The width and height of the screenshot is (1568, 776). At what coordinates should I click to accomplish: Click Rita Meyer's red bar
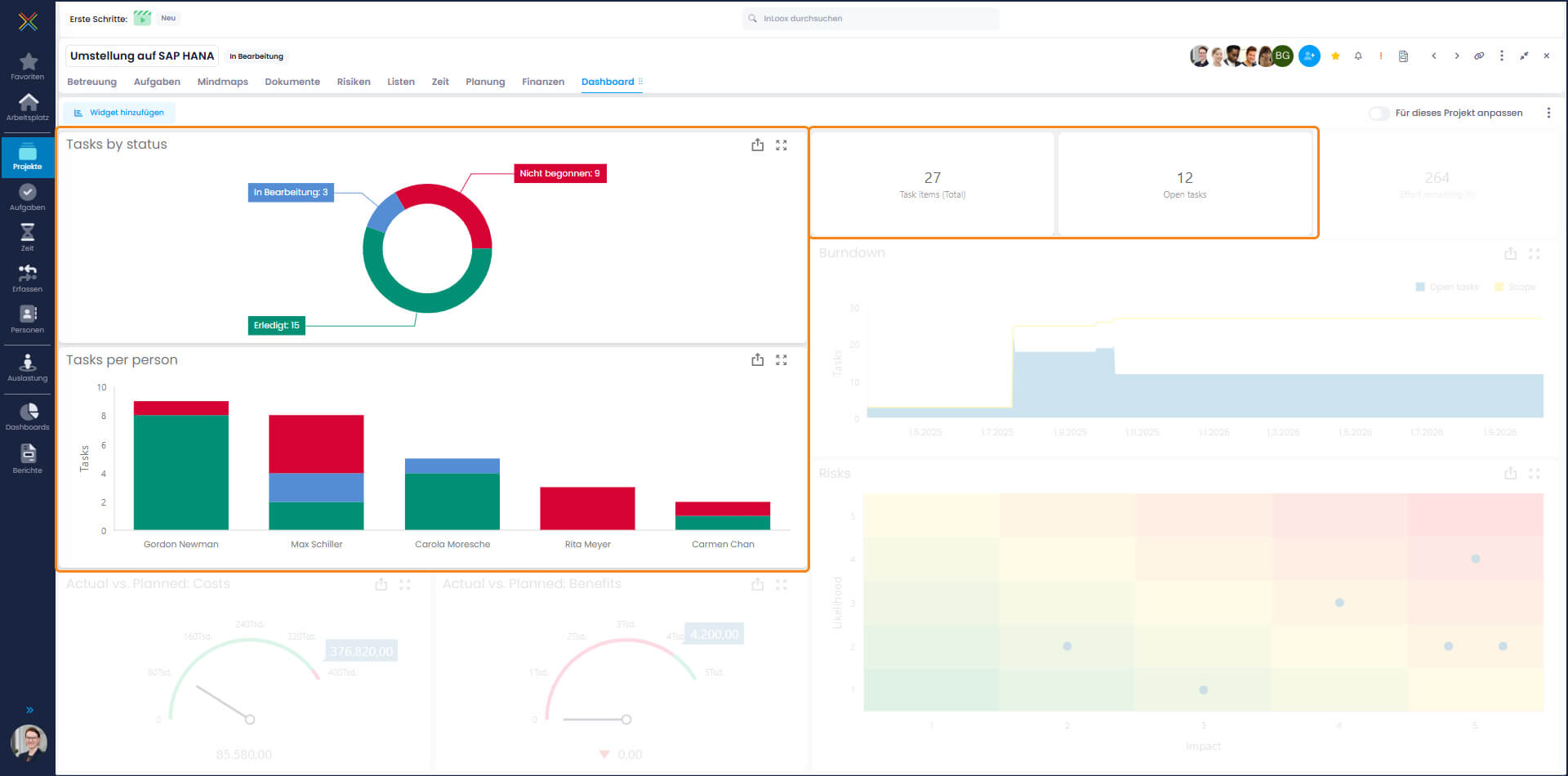(587, 508)
